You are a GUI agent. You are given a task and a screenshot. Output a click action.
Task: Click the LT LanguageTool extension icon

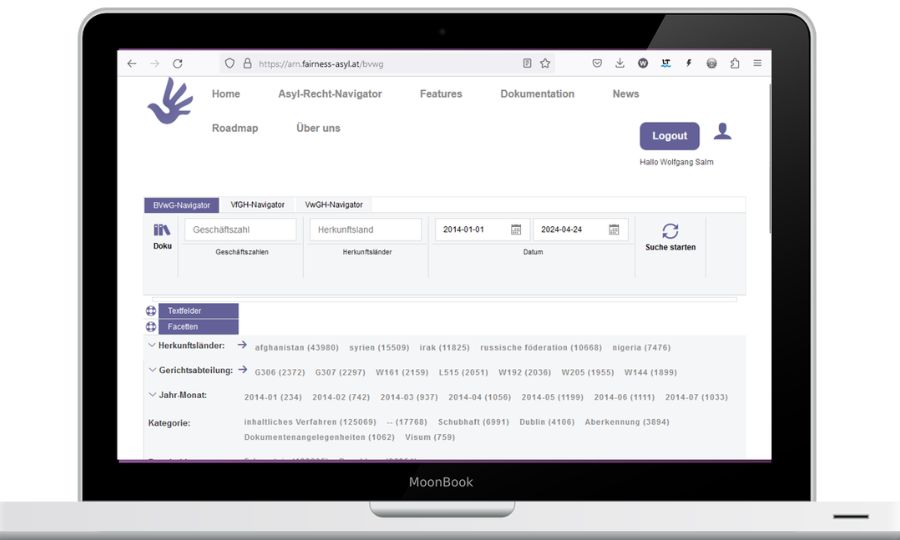point(666,63)
